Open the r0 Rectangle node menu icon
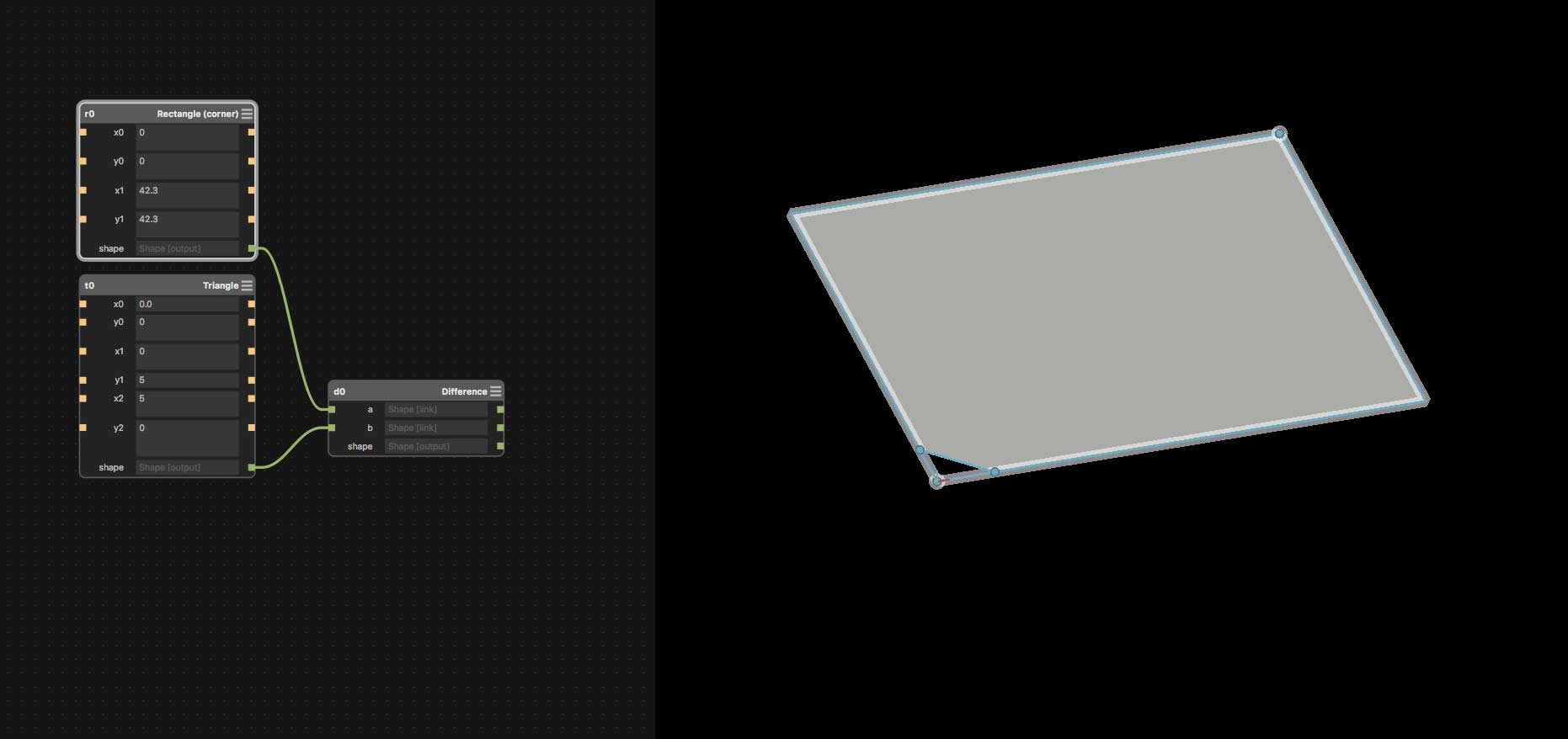 (247, 114)
